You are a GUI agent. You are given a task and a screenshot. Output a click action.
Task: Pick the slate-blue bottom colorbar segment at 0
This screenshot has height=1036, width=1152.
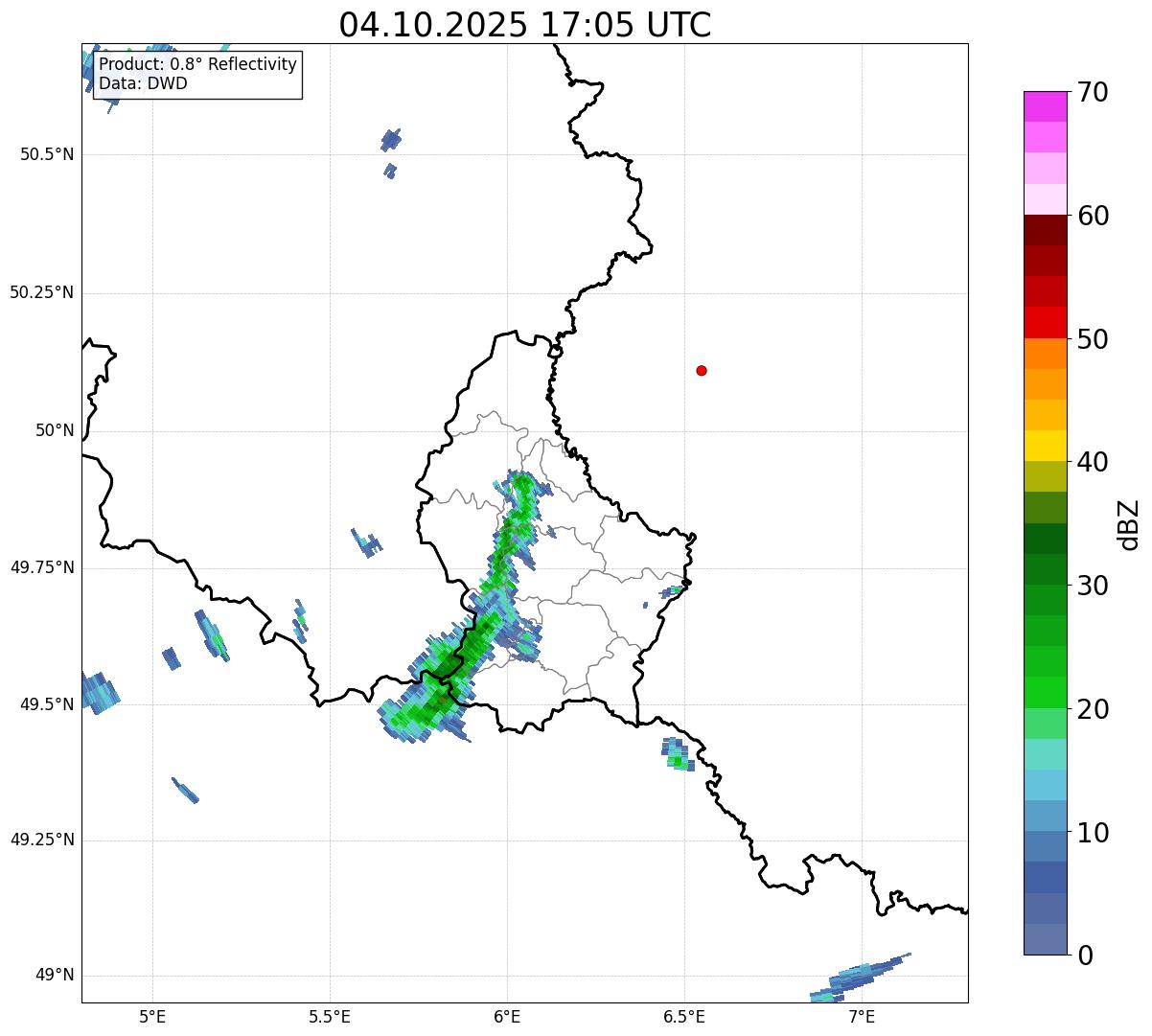coord(1046,939)
